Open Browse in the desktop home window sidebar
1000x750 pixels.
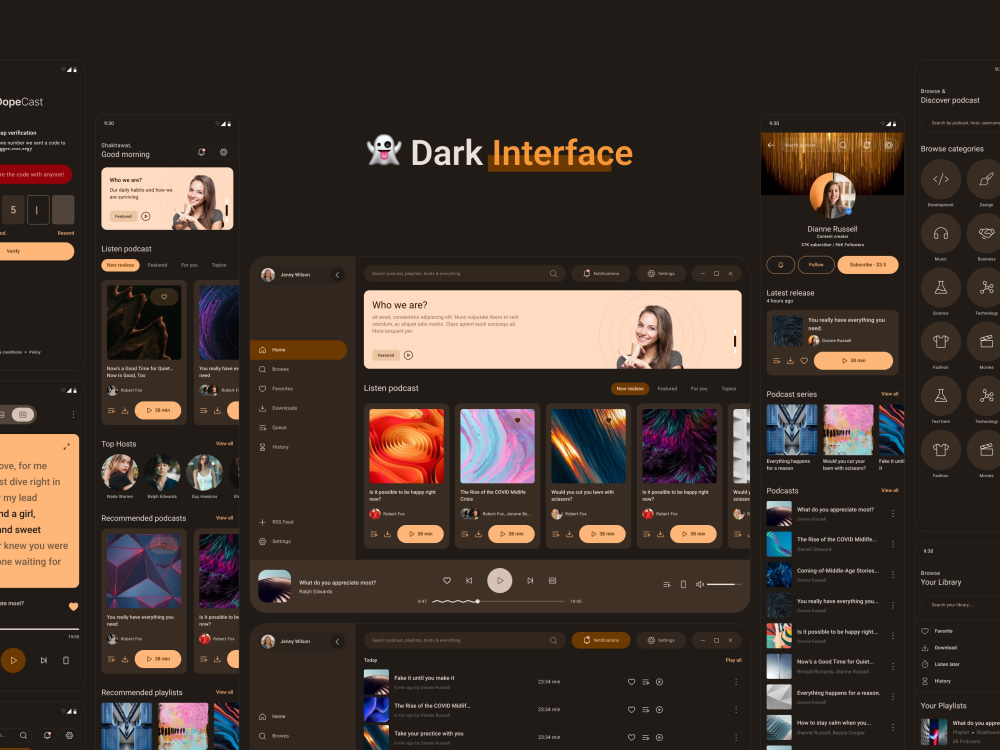click(274, 369)
